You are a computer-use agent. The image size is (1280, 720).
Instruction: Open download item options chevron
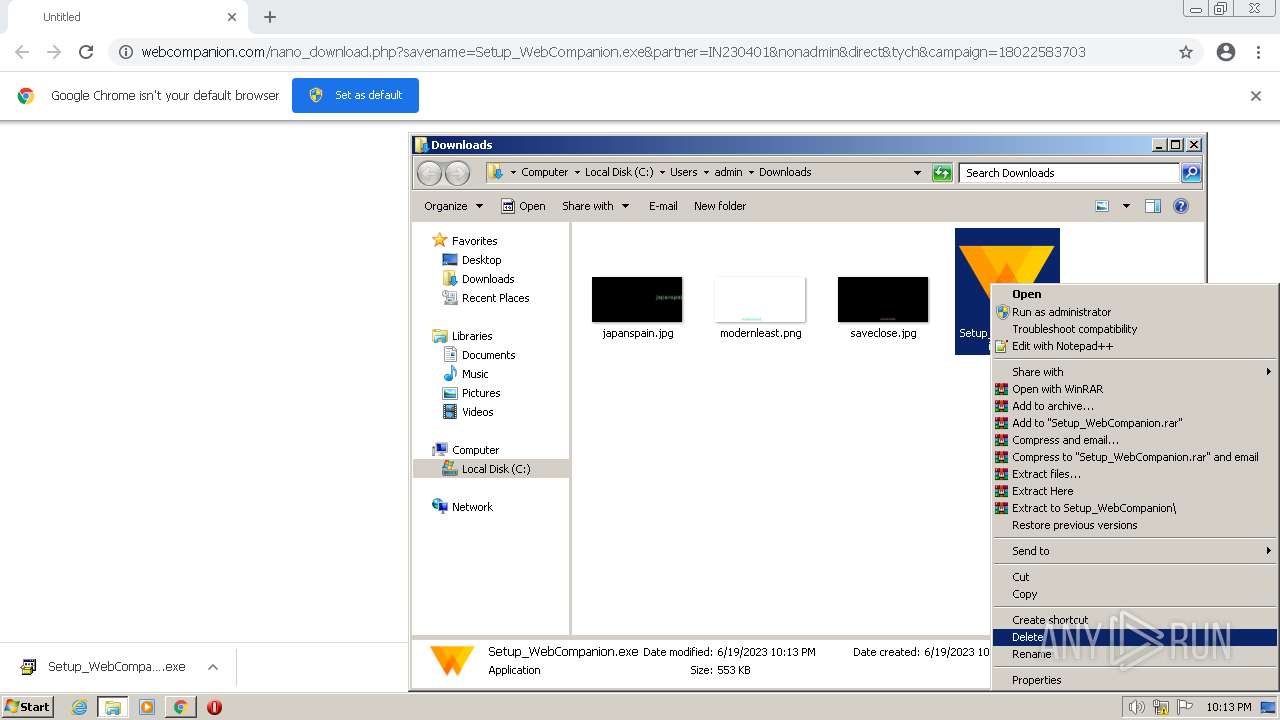[x=213, y=667]
